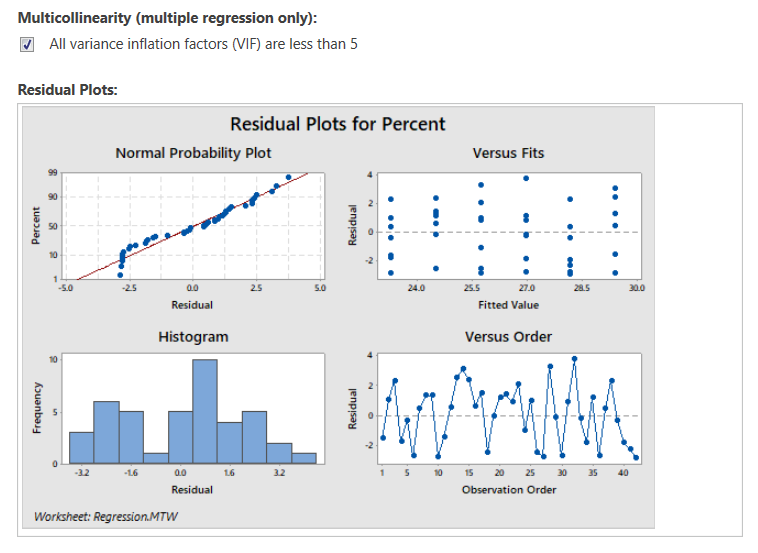The width and height of the screenshot is (758, 553).
Task: Click the 'Observation Order' axis label
Action: (508, 489)
